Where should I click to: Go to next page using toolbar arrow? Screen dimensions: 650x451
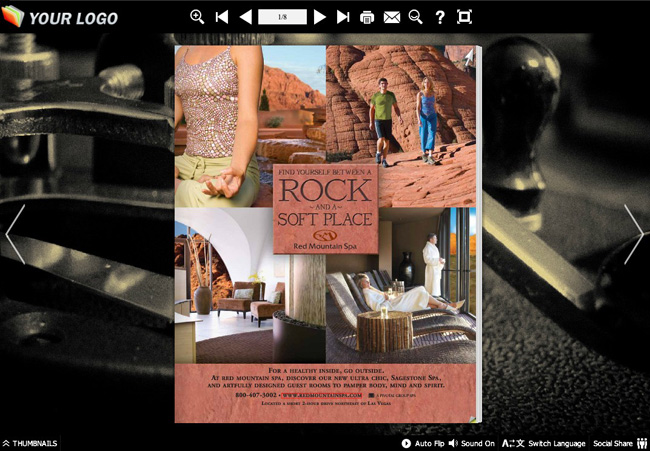click(320, 17)
